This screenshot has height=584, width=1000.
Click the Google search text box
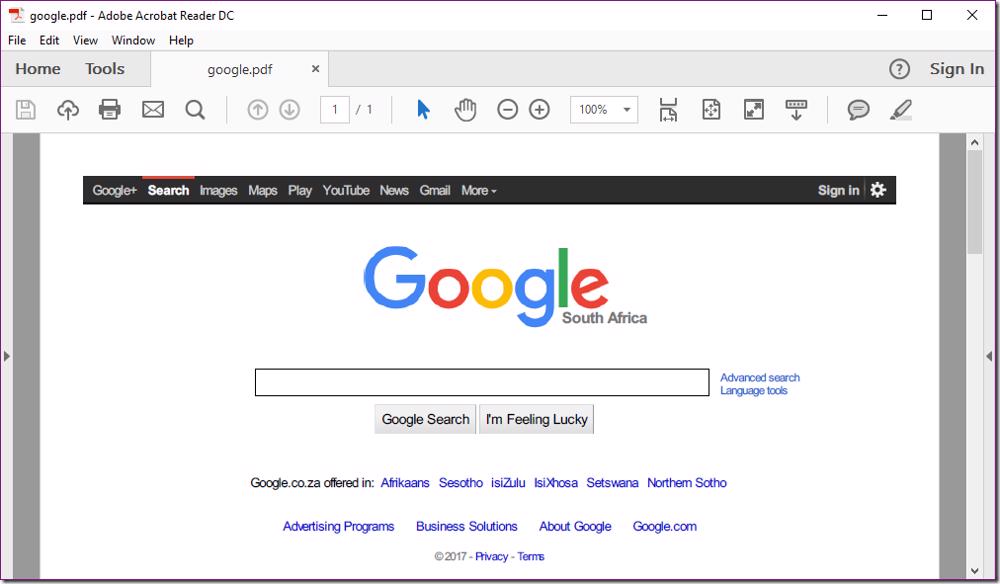tap(482, 382)
